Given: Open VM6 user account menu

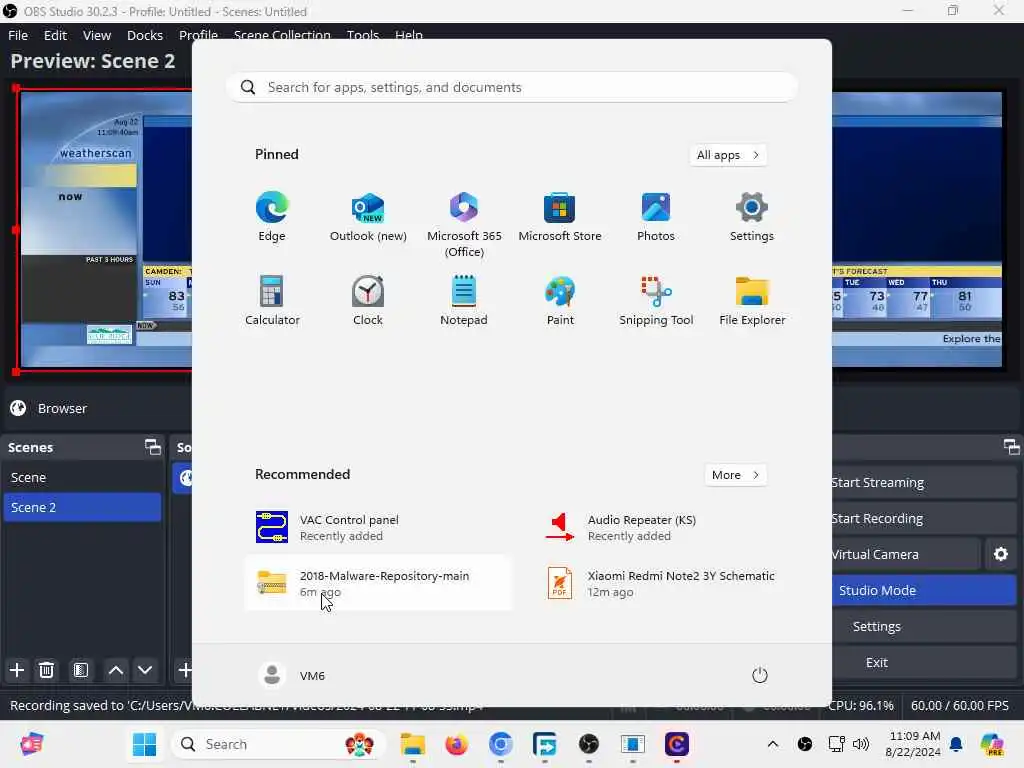Looking at the screenshot, I should click(x=292, y=675).
